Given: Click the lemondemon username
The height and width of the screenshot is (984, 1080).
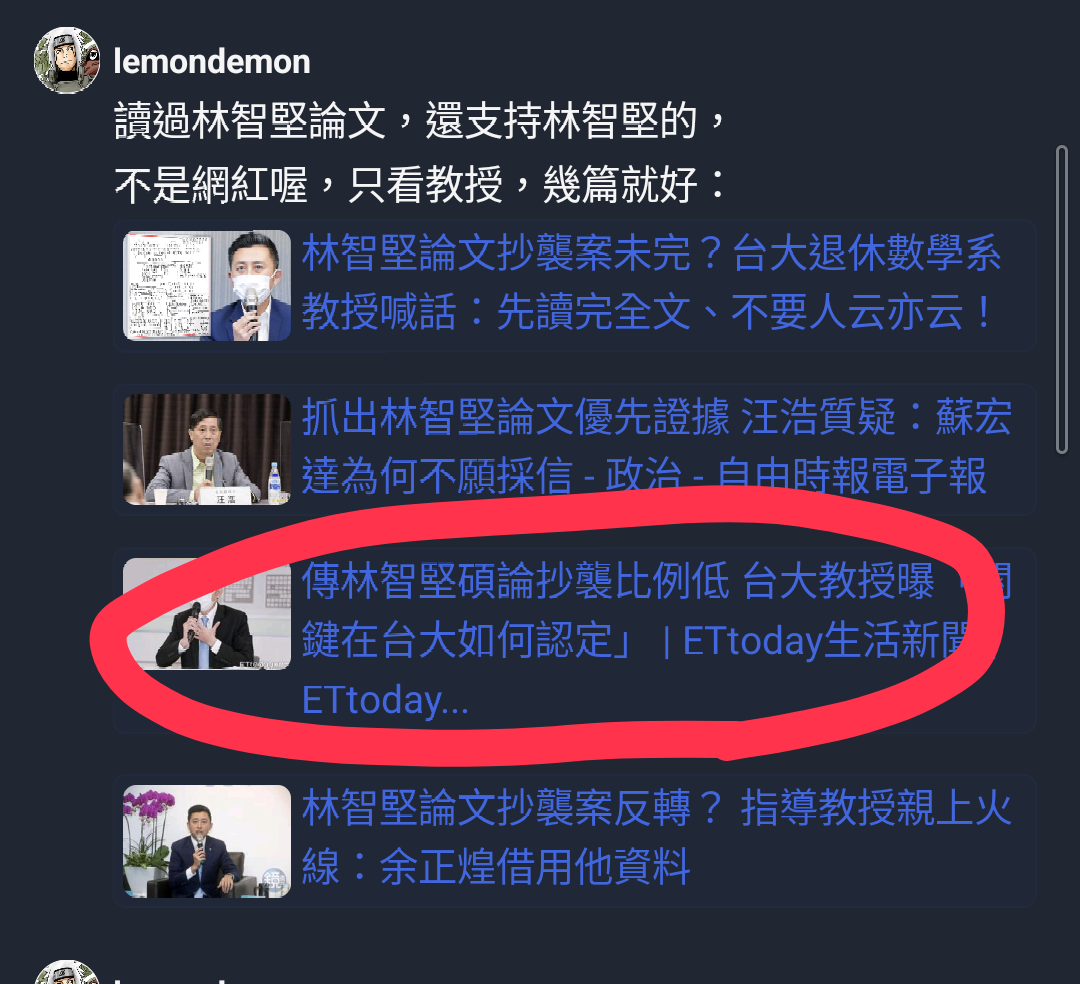Looking at the screenshot, I should pyautogui.click(x=211, y=62).
